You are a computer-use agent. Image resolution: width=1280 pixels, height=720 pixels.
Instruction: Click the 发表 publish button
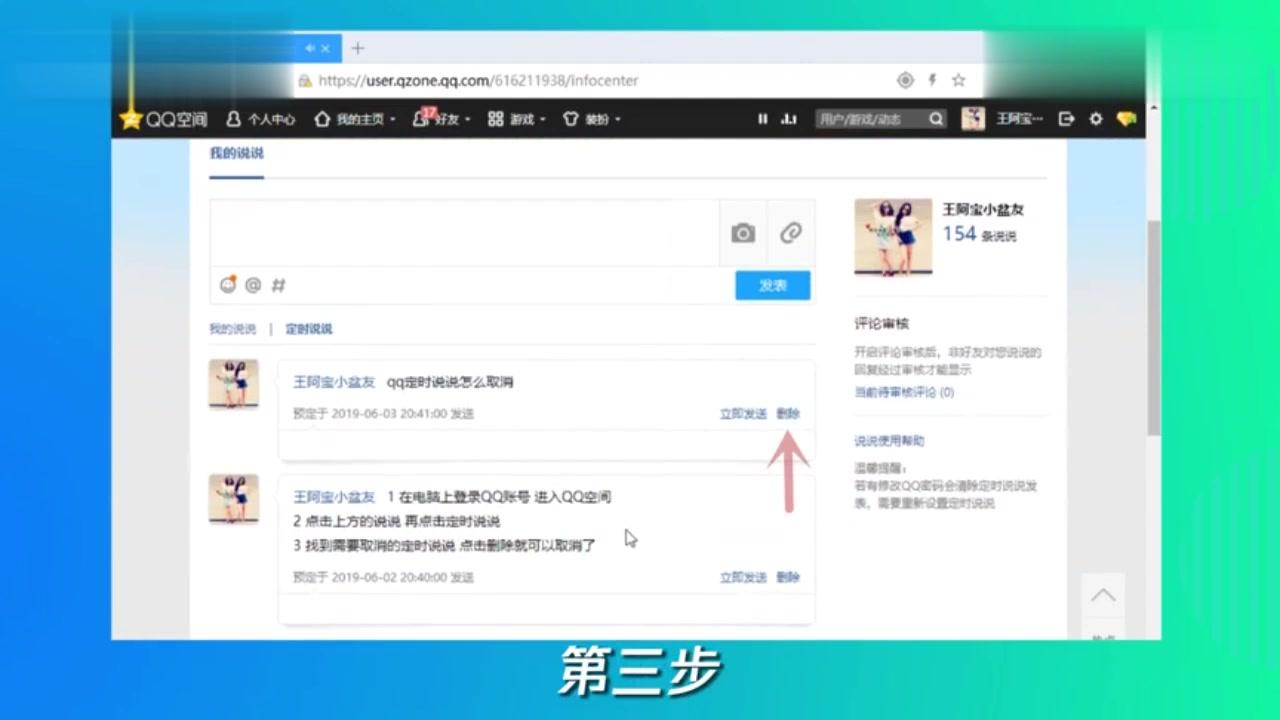(x=772, y=285)
